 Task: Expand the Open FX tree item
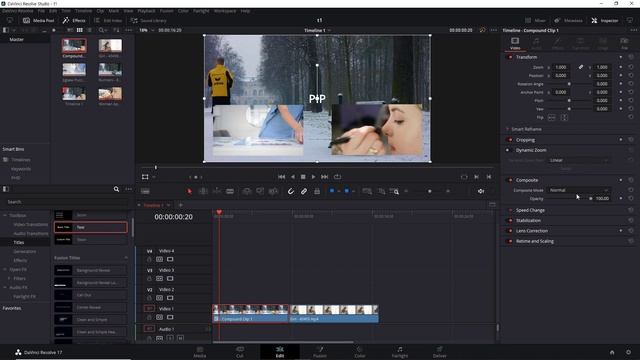[5, 269]
